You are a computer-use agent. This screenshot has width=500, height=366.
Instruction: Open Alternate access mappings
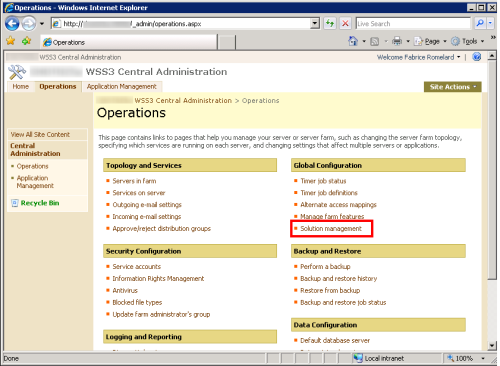click(338, 204)
